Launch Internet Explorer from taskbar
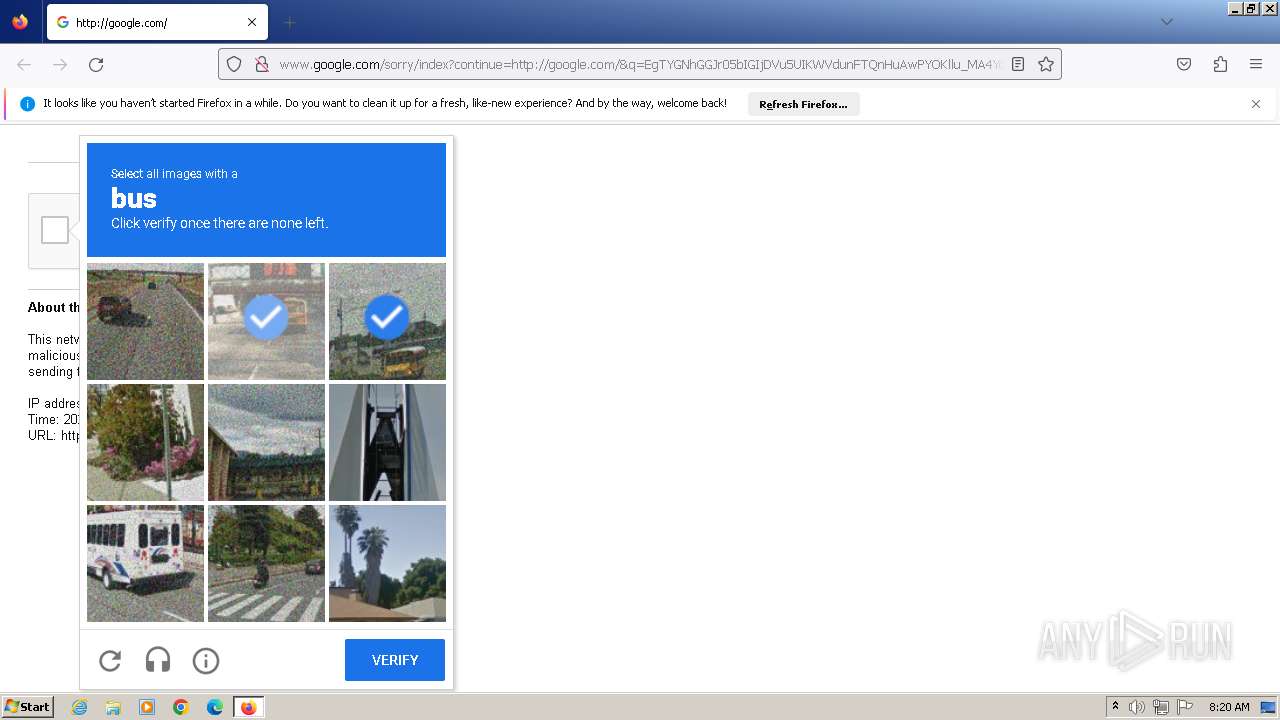1280x720 pixels. [x=79, y=707]
